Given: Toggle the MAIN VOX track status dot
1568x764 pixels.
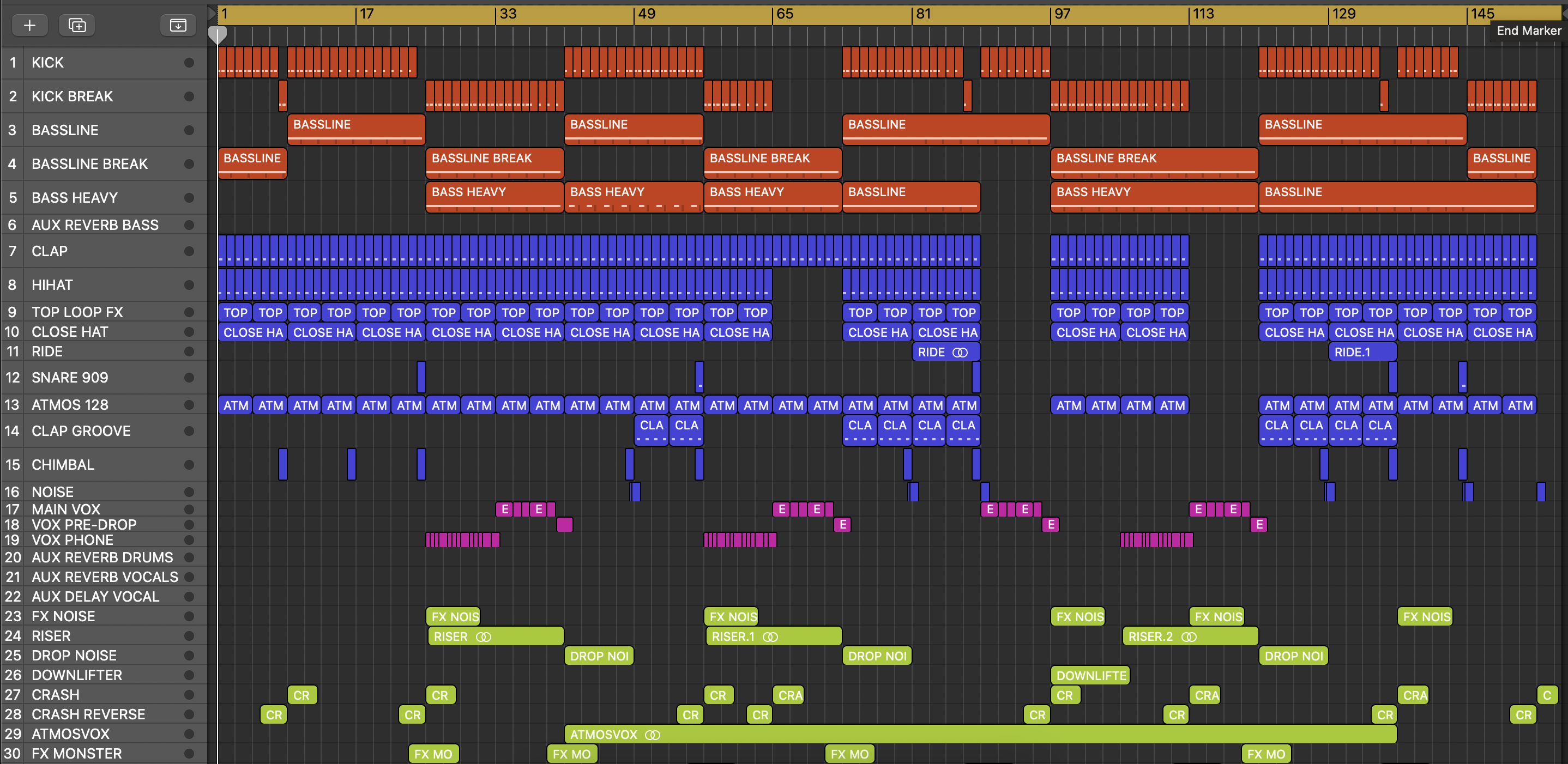Looking at the screenshot, I should [x=189, y=509].
